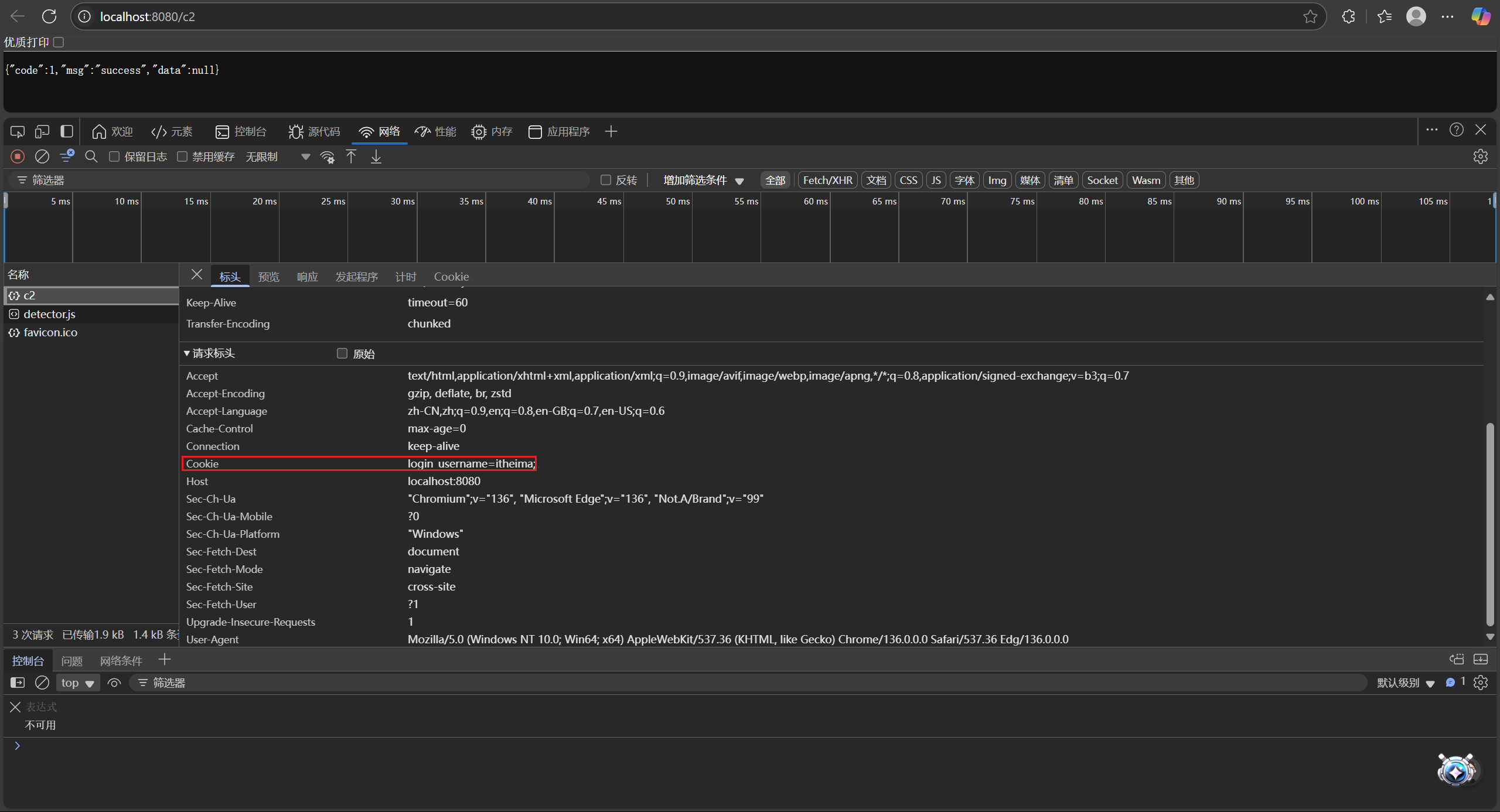This screenshot has width=1500, height=812.
Task: Toggle device emulation icon
Action: [42, 131]
